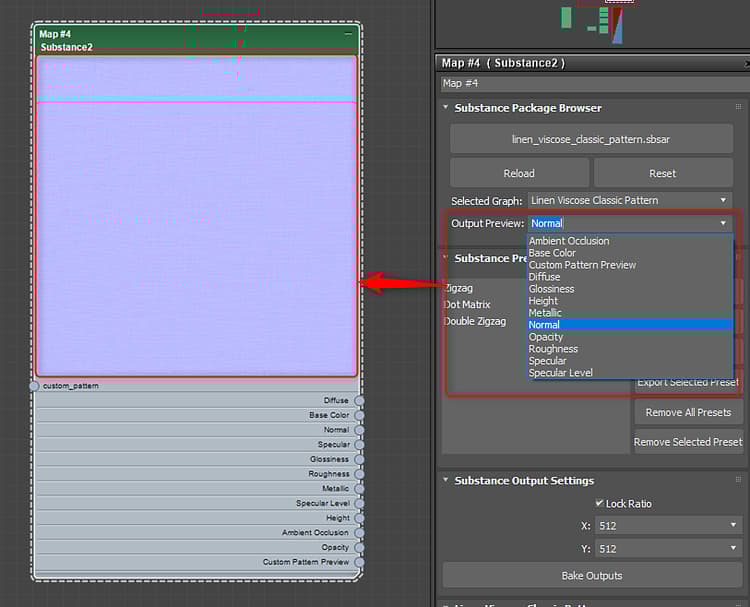Screen dimensions: 750x607
Task: Collapse the Map #4 node with minus icon
Action: pos(348,34)
